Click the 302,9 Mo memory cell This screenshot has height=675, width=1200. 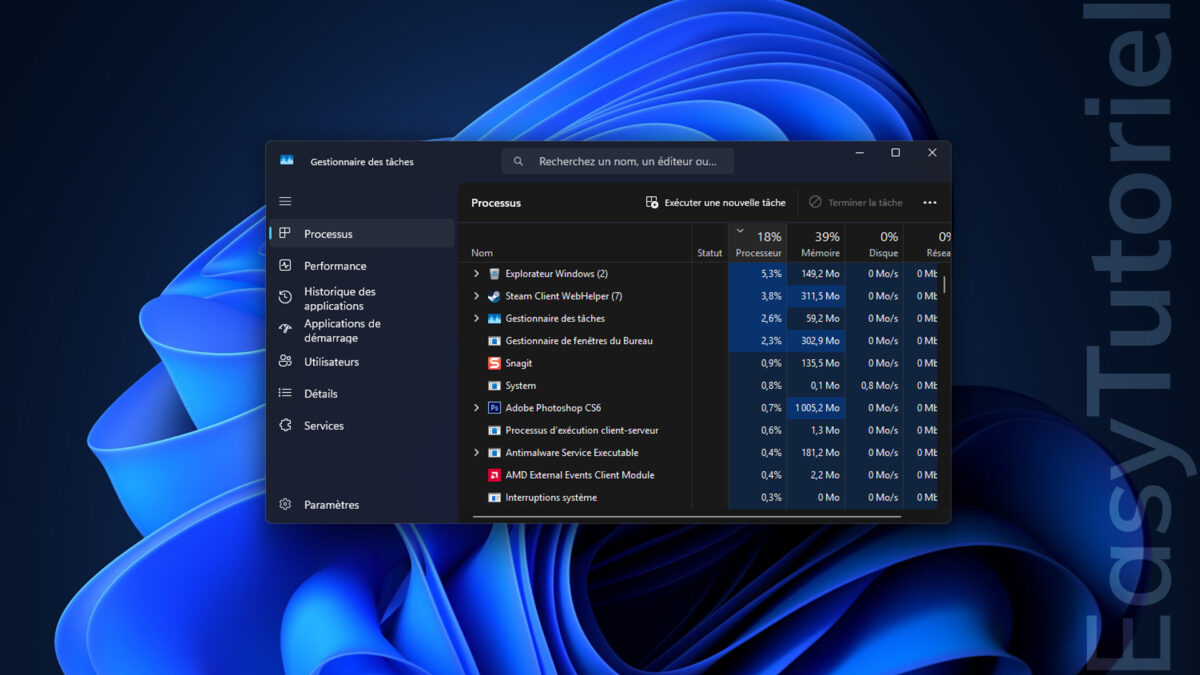click(x=816, y=341)
